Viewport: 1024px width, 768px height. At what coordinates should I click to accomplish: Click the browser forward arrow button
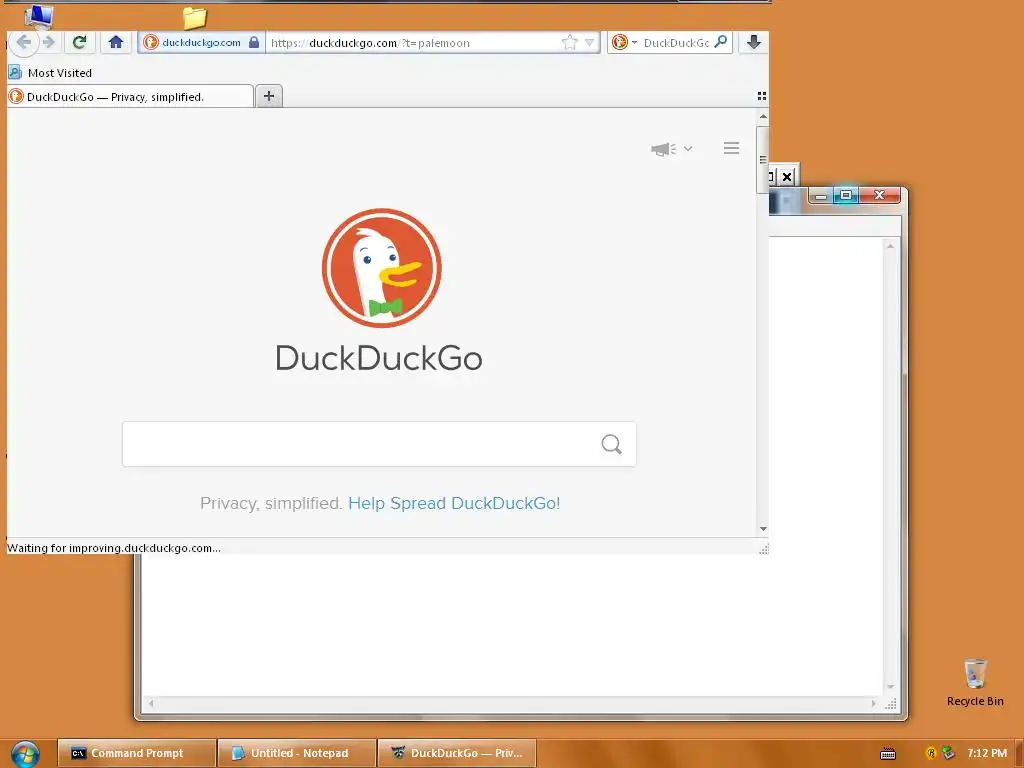(49, 42)
